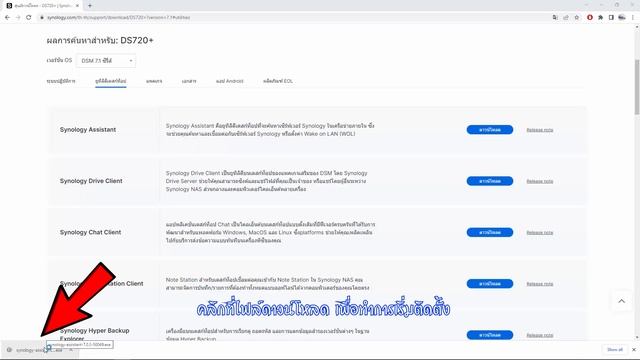Download Synology Drive Client

(490, 181)
